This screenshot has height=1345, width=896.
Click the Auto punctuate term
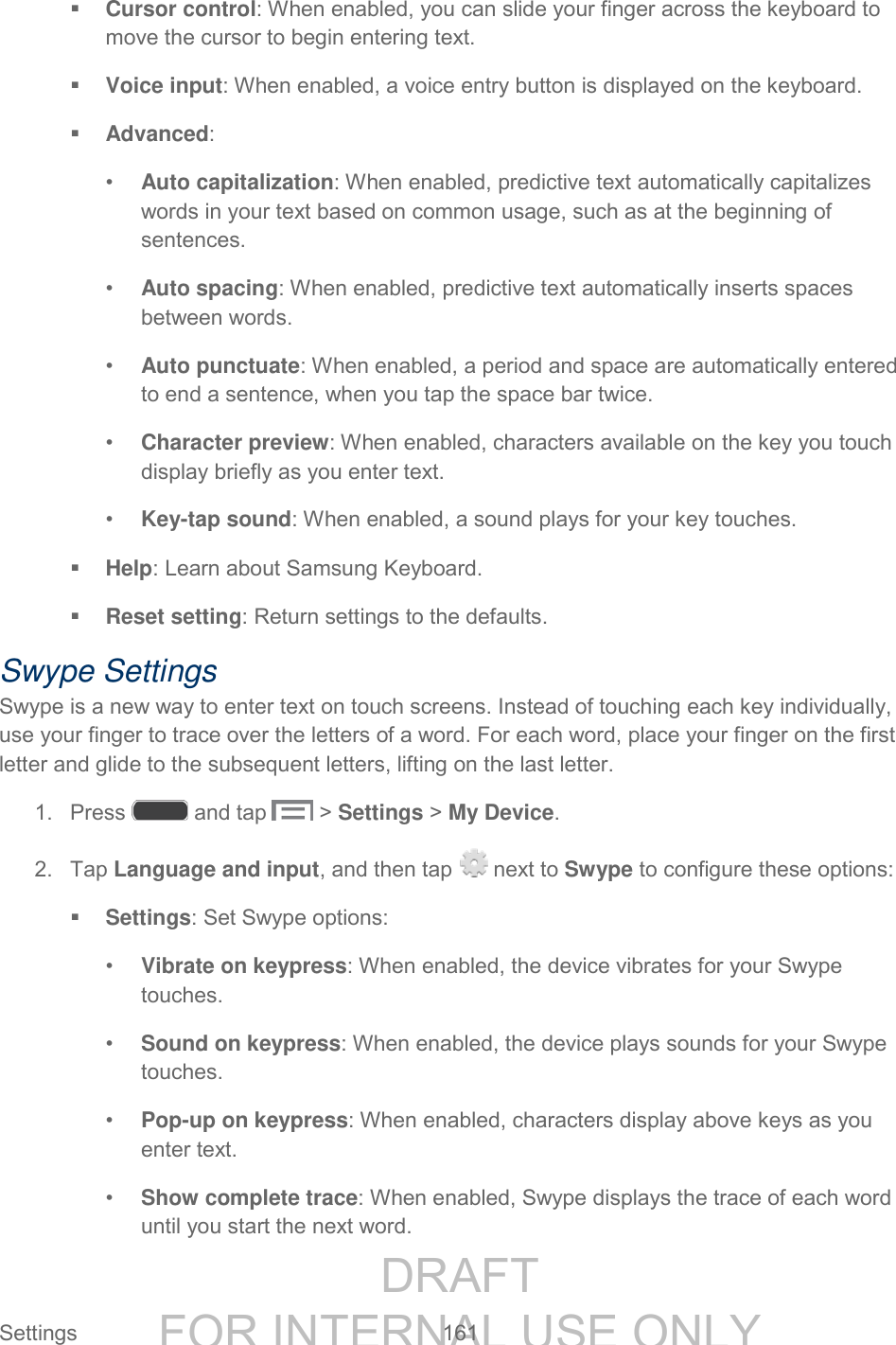[220, 366]
